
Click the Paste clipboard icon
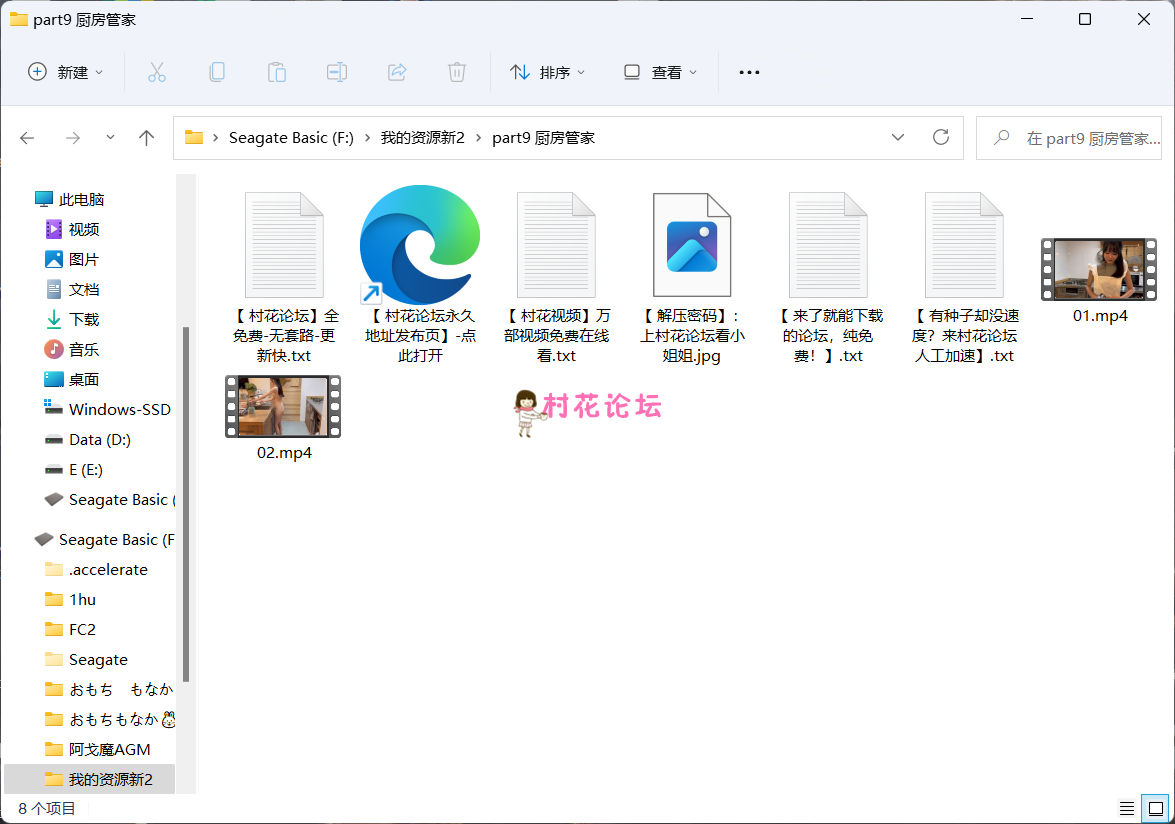pyautogui.click(x=276, y=72)
